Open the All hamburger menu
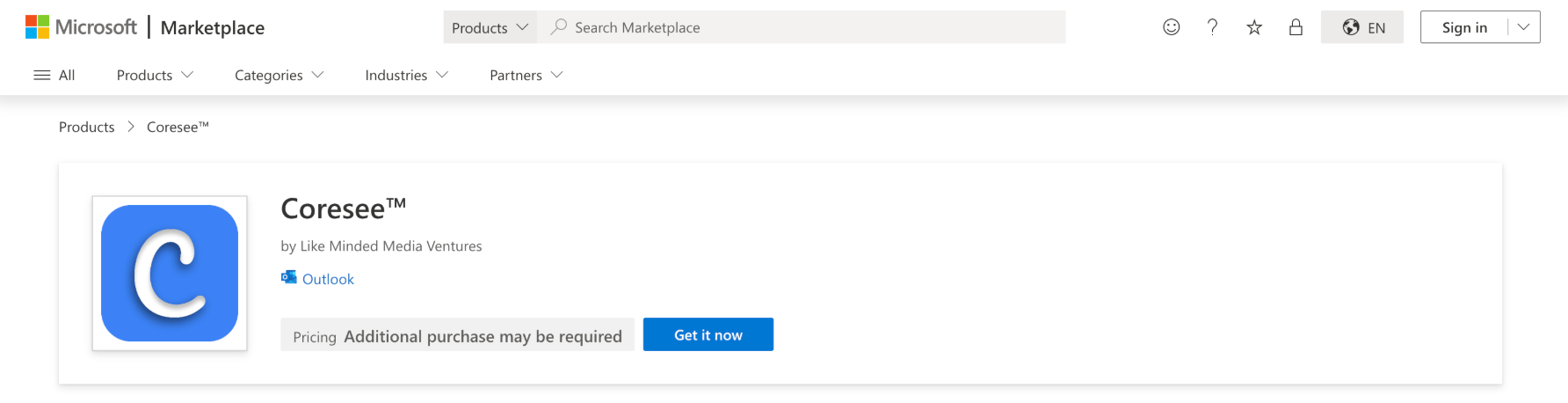Image resolution: width=1568 pixels, height=403 pixels. [54, 75]
